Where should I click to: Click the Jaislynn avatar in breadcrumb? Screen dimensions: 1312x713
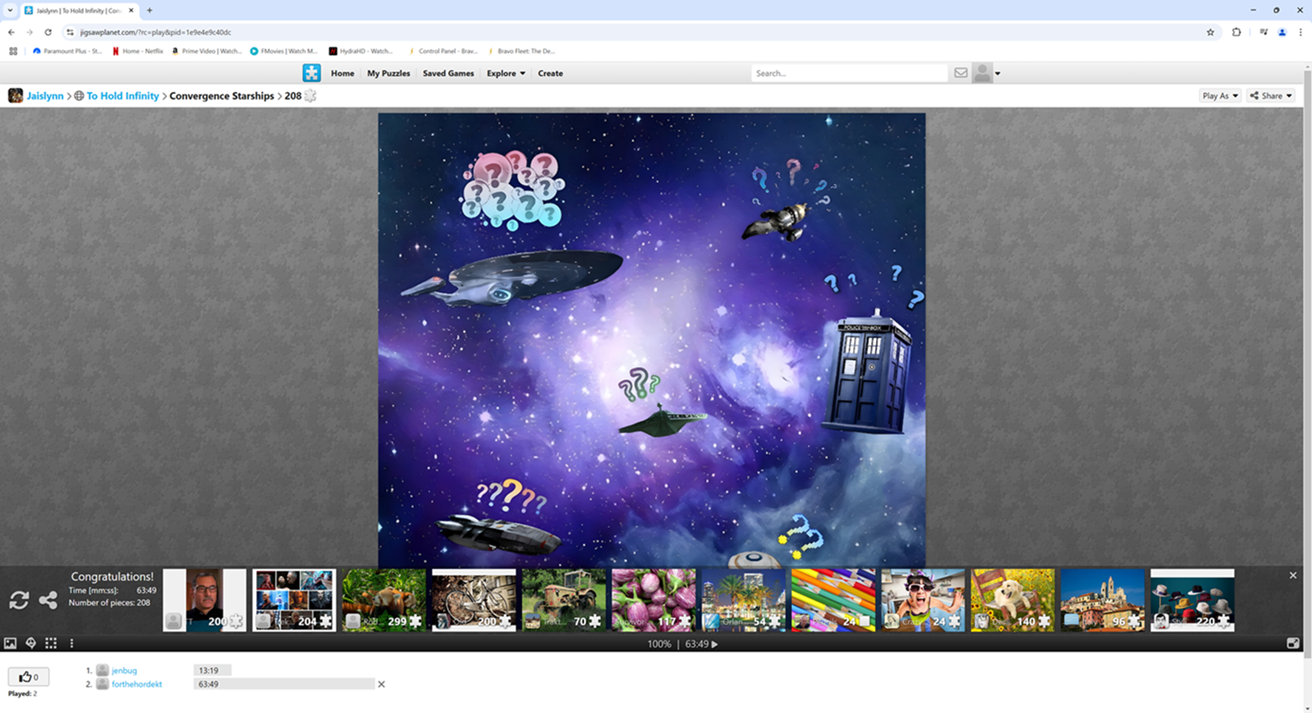pyautogui.click(x=15, y=96)
